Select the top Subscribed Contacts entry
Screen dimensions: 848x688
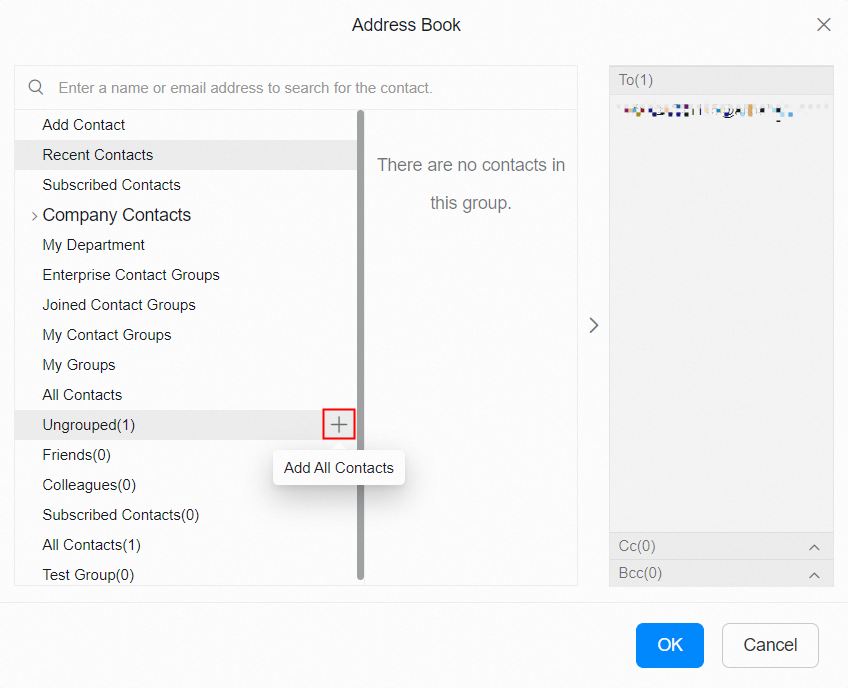coord(111,185)
